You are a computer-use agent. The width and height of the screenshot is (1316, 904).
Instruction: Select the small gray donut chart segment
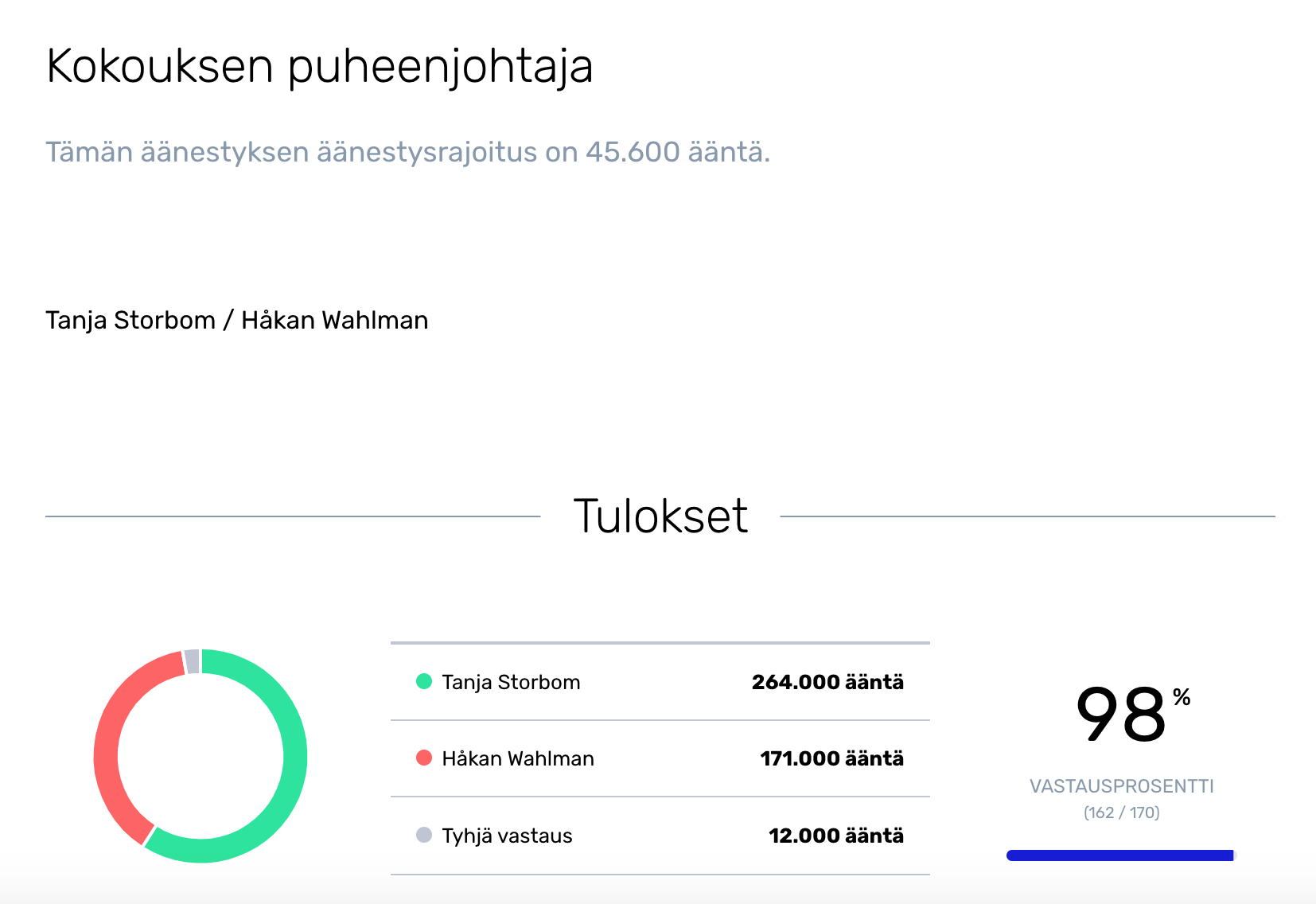[x=192, y=661]
